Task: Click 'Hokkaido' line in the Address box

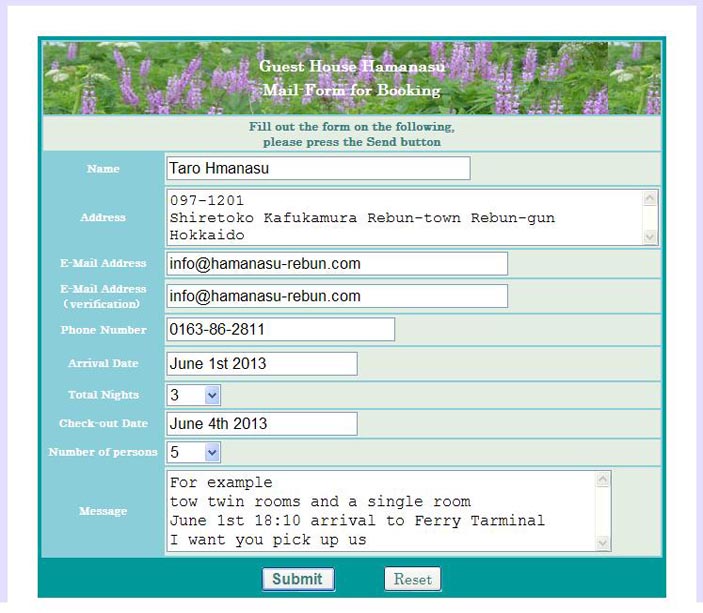Action: [x=207, y=235]
